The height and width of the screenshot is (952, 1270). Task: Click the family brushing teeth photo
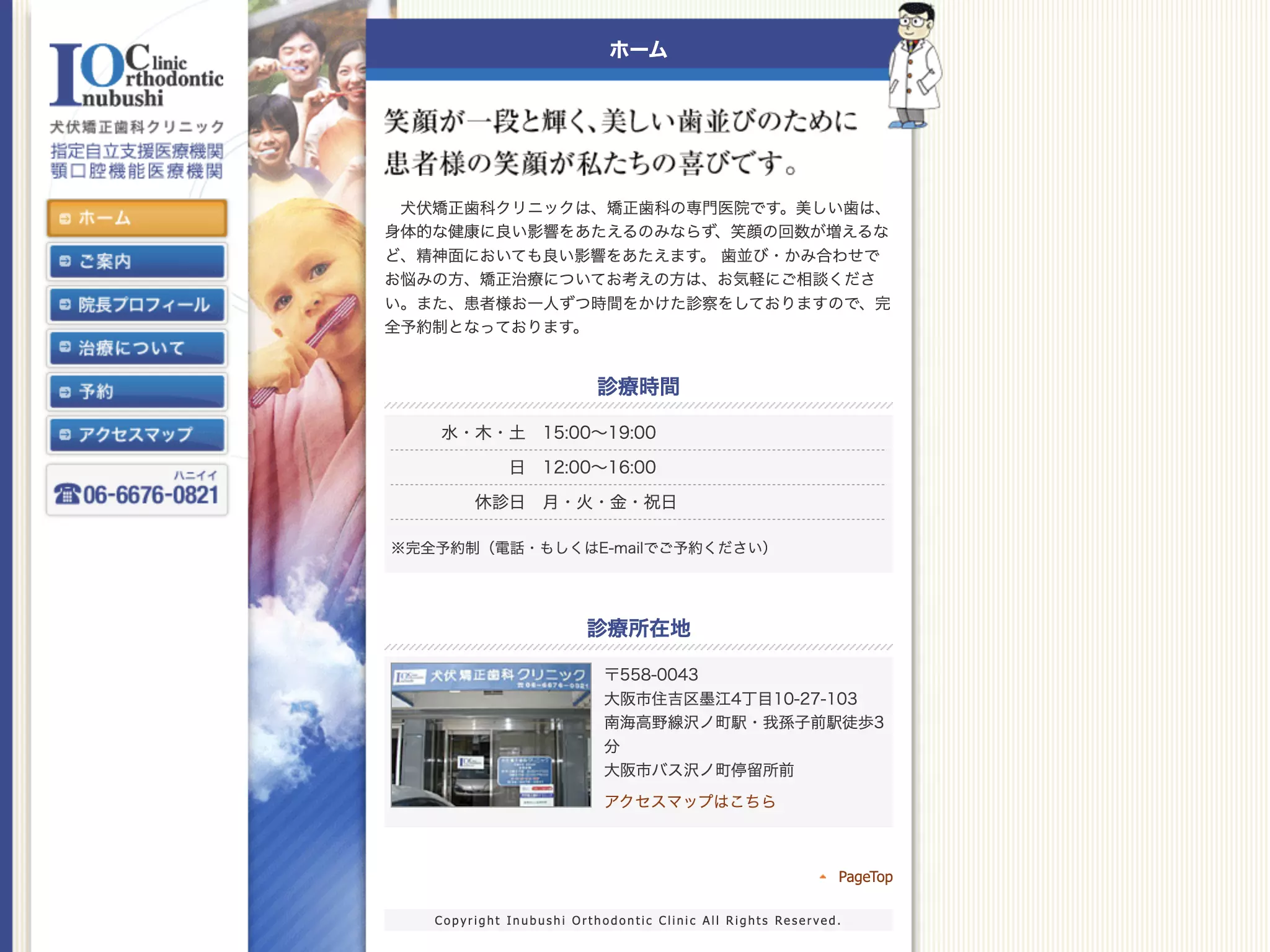pos(307,99)
